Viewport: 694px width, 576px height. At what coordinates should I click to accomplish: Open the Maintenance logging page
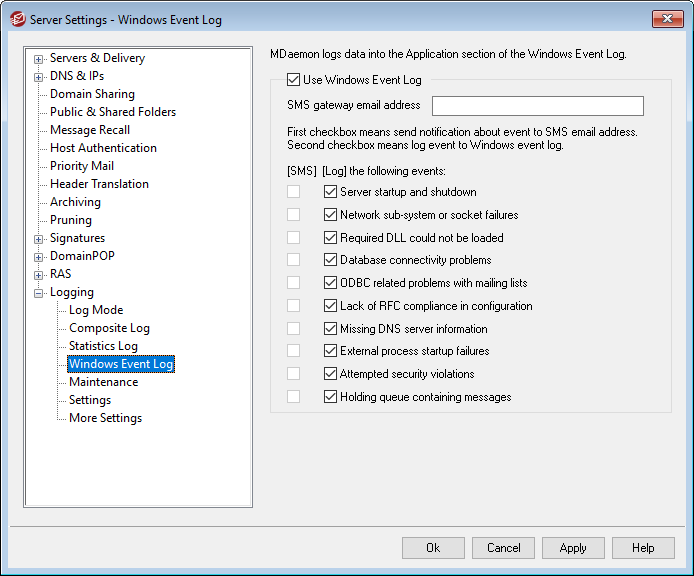(103, 382)
